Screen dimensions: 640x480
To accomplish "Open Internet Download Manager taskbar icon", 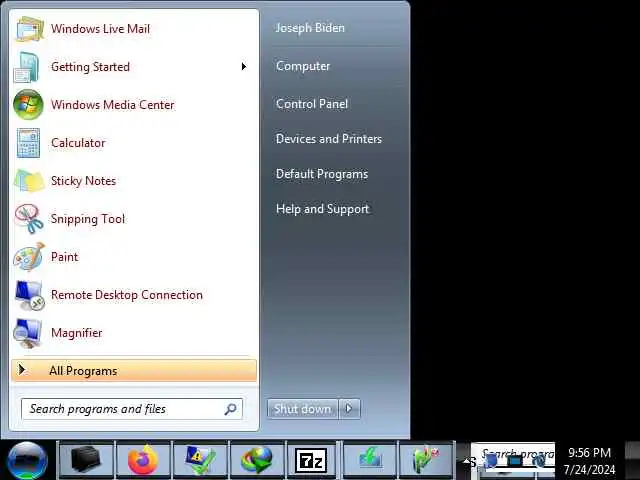I will pyautogui.click(x=257, y=460).
